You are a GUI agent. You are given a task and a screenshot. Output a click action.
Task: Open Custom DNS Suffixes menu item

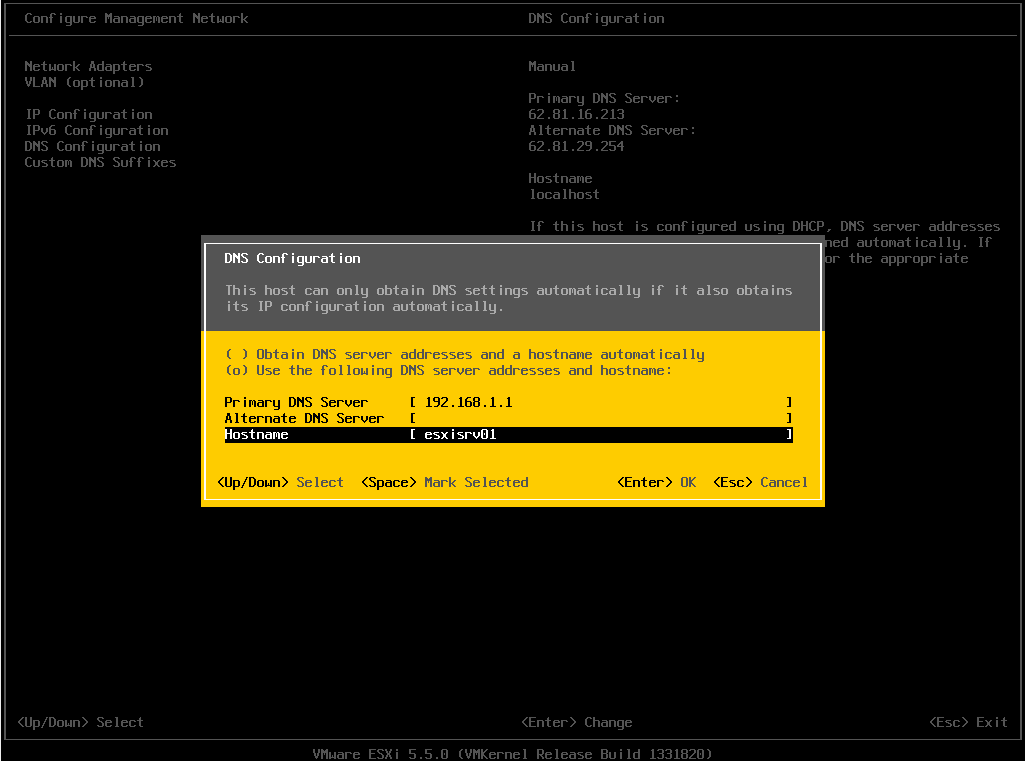100,162
